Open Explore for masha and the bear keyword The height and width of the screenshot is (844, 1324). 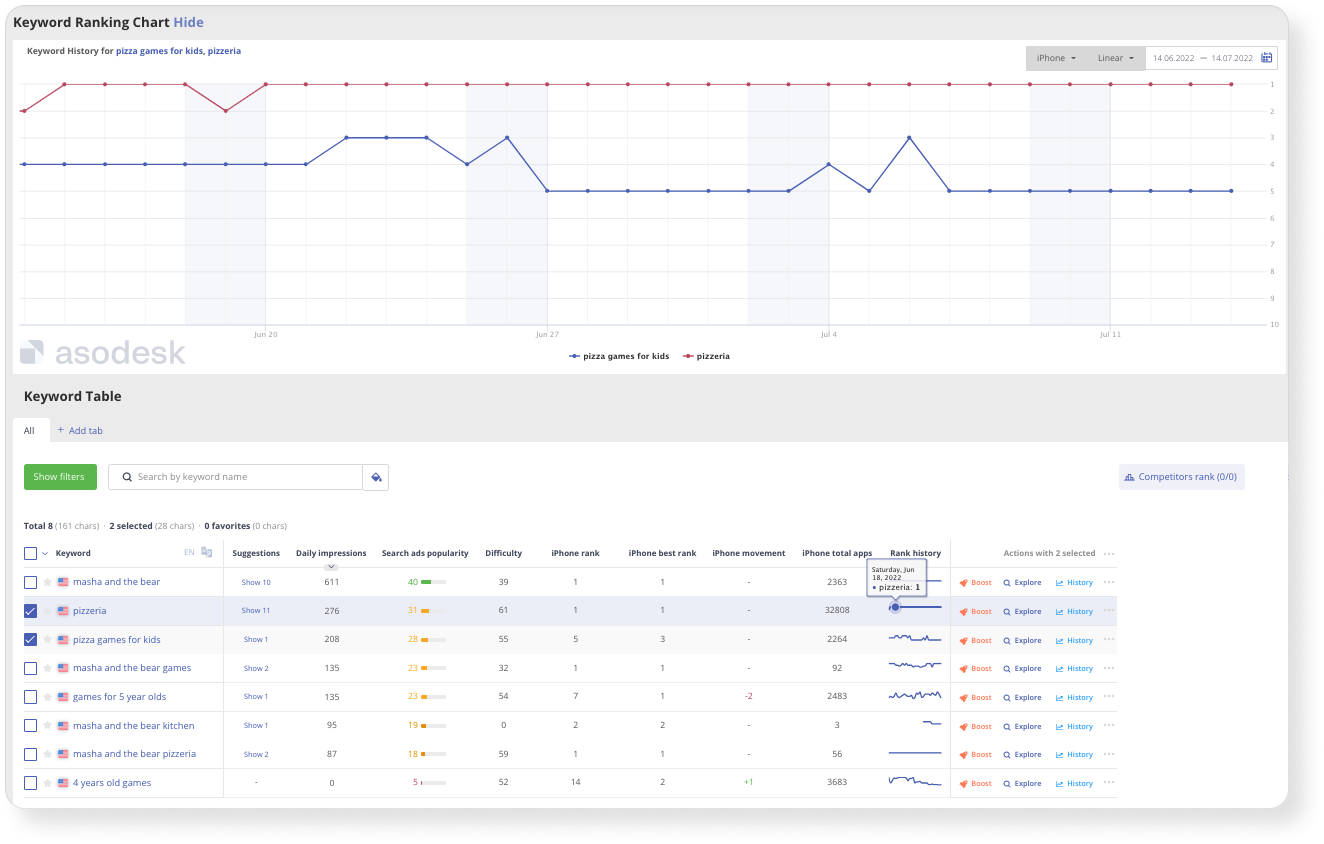point(1023,582)
